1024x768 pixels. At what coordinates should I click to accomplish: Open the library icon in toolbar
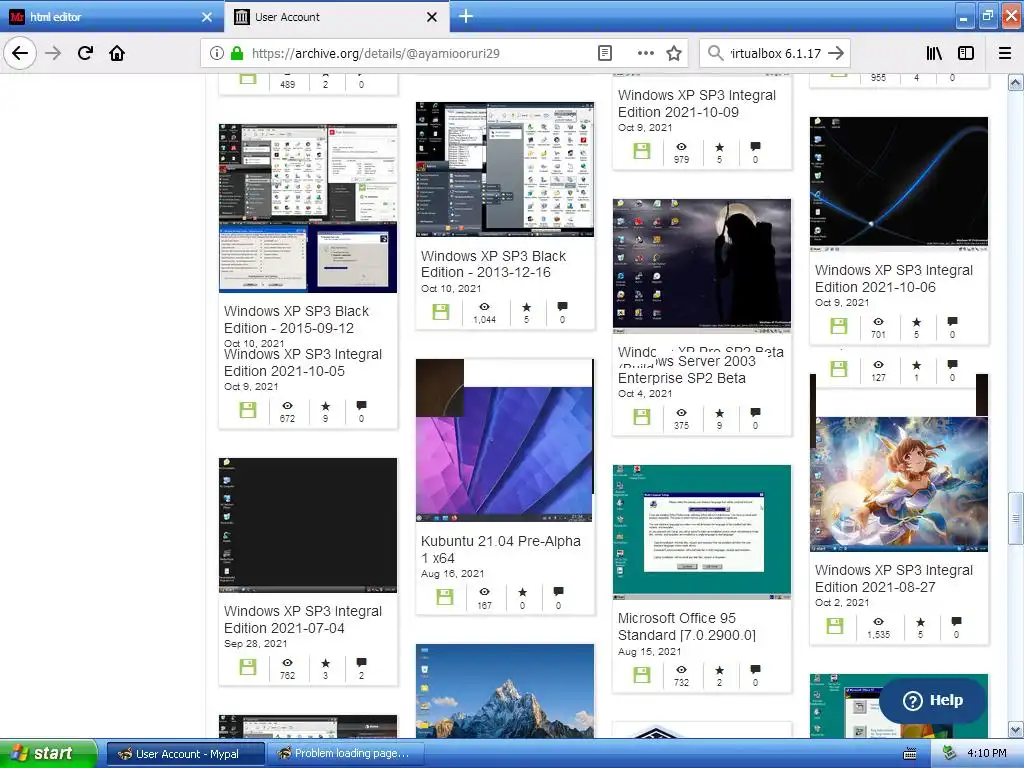click(x=934, y=53)
